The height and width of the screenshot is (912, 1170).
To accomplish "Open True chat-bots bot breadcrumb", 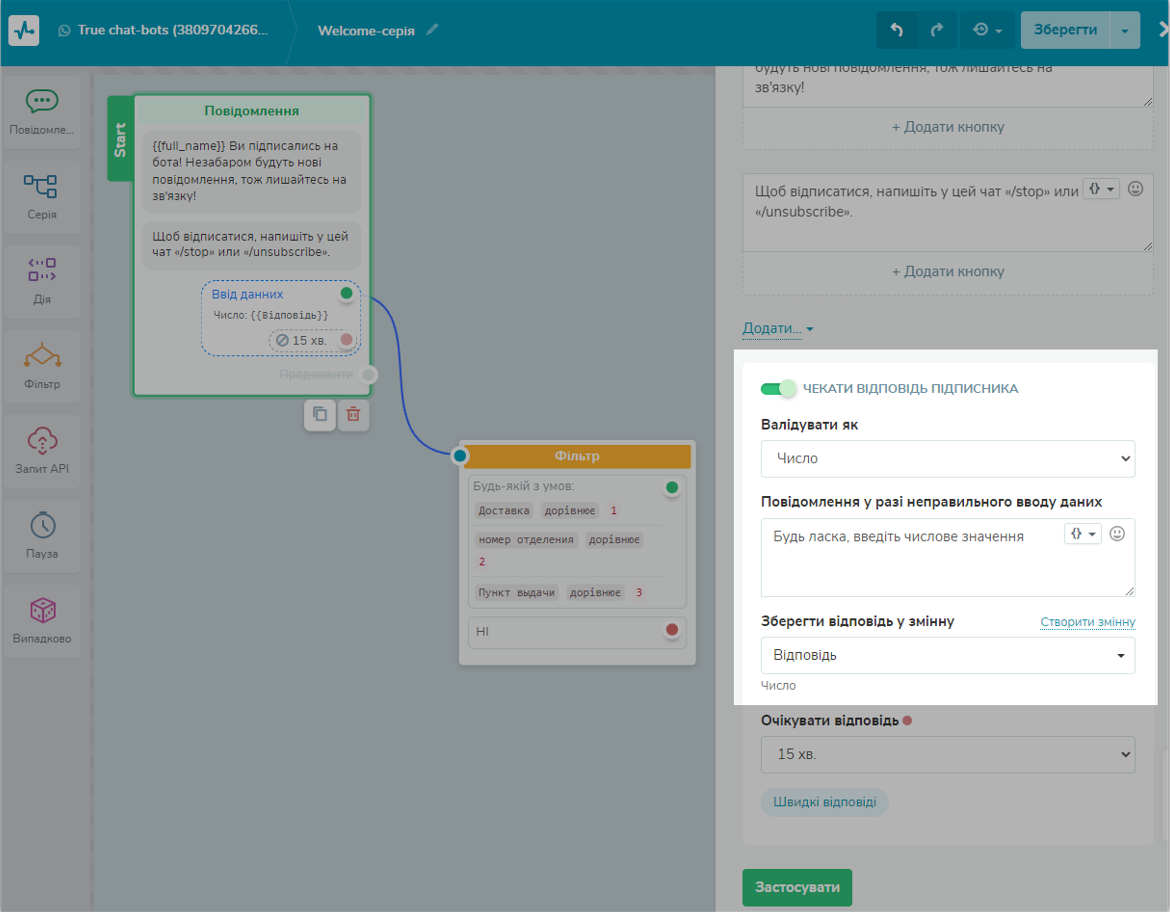I will coord(164,30).
